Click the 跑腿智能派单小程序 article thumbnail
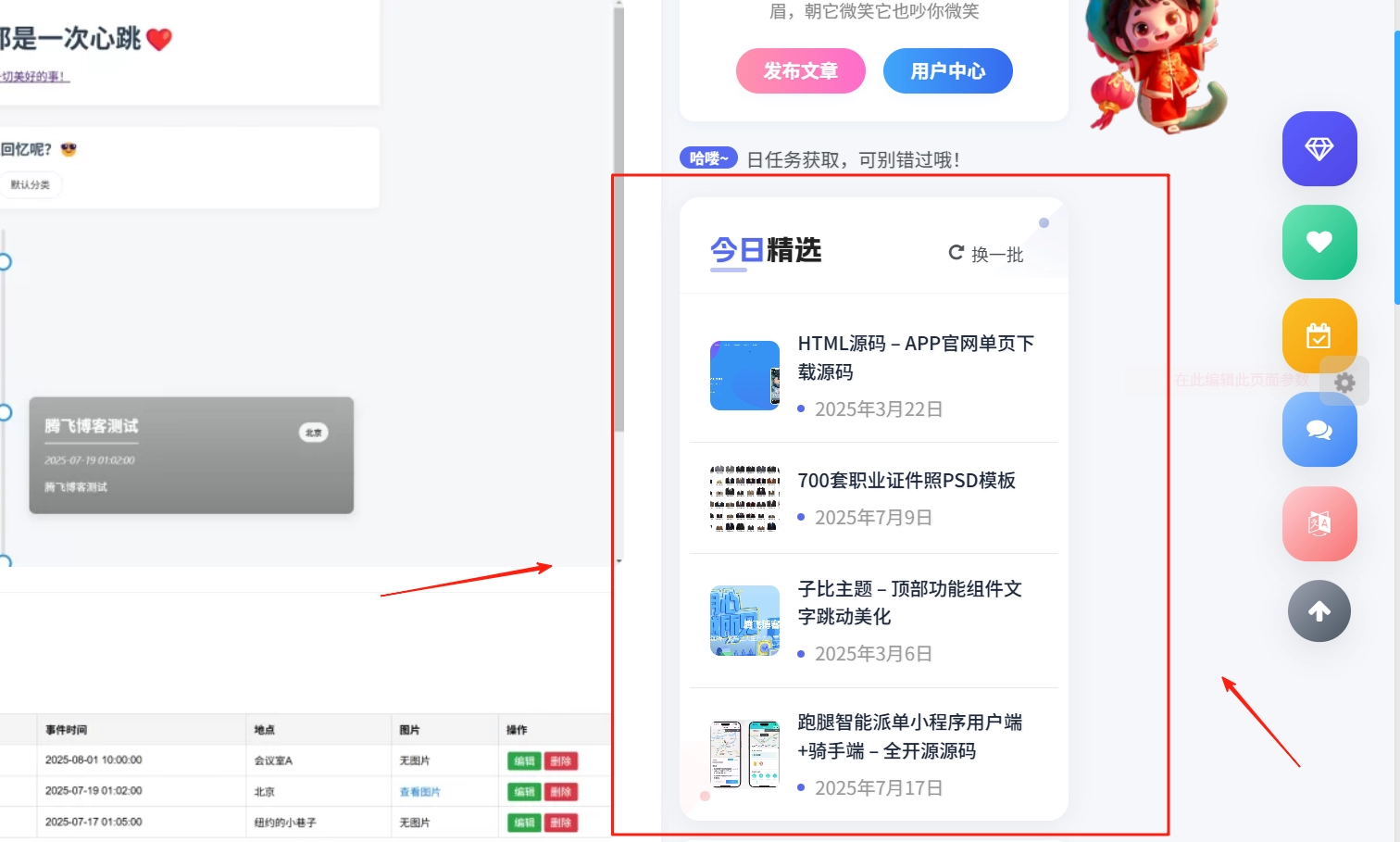Image resolution: width=1400 pixels, height=842 pixels. click(744, 754)
